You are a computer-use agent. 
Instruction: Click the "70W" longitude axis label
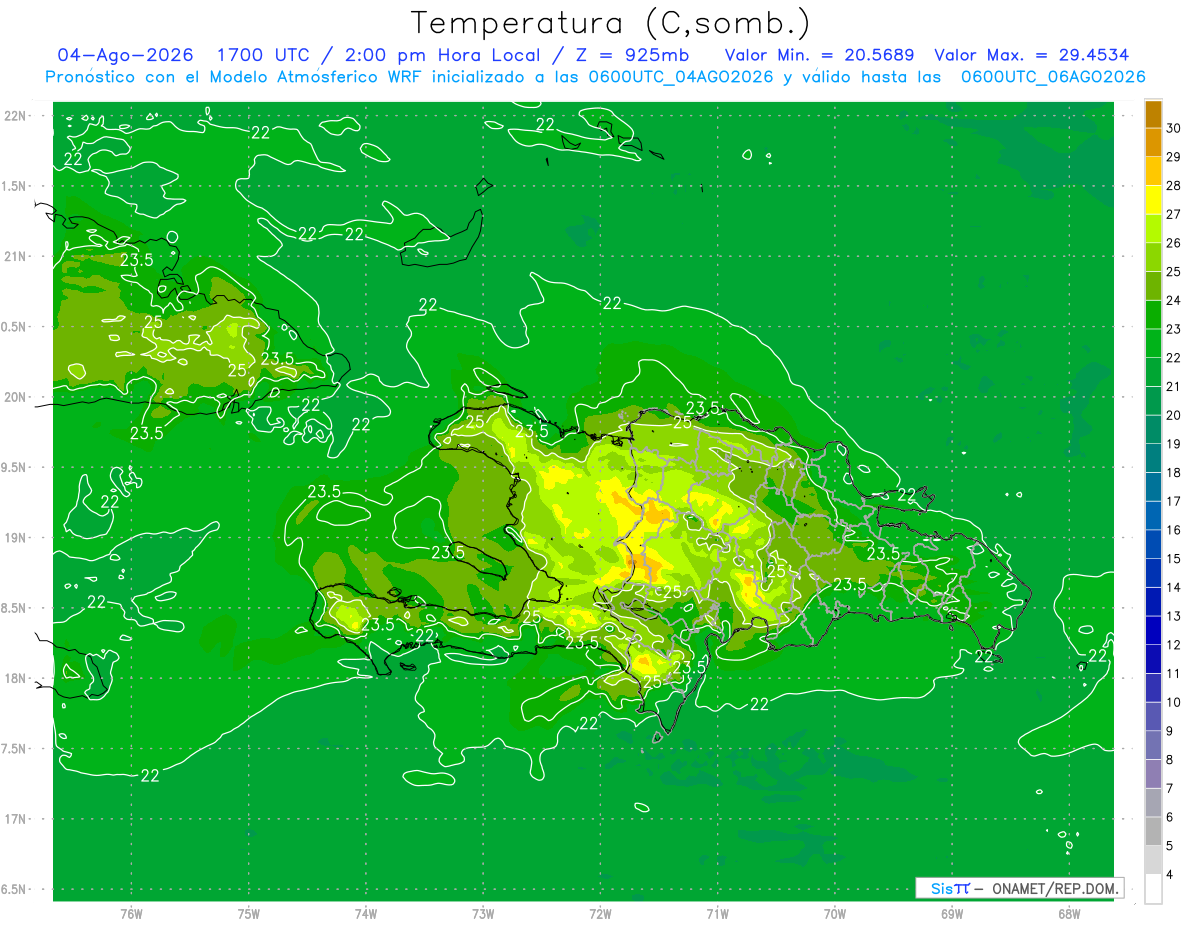pos(835,914)
